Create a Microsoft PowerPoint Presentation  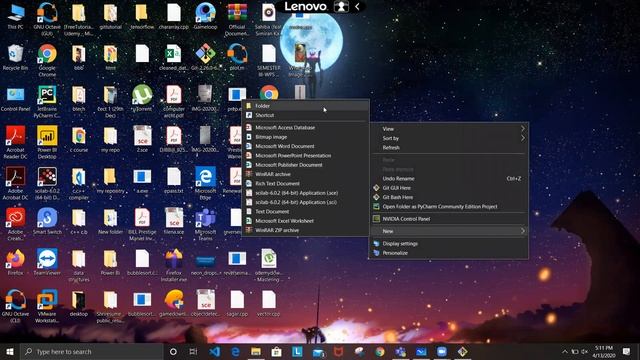coord(306,156)
